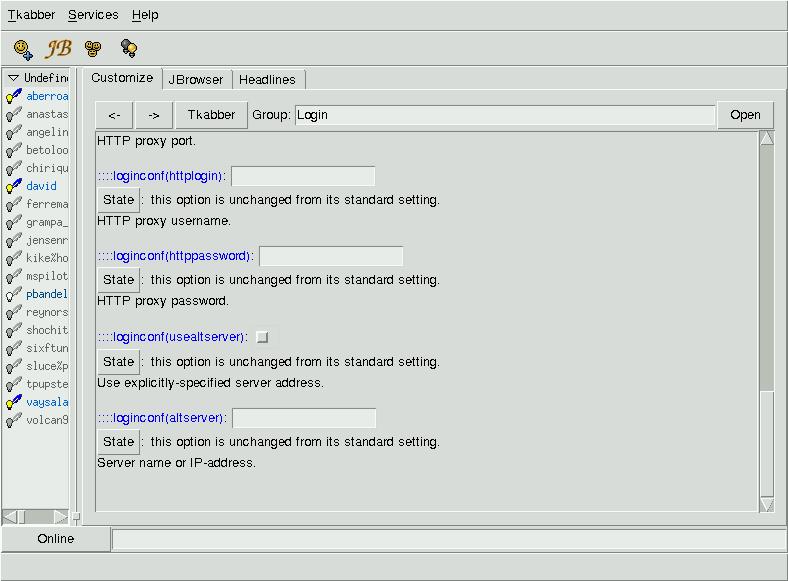Click the back arrow navigation button

[x=114, y=115]
